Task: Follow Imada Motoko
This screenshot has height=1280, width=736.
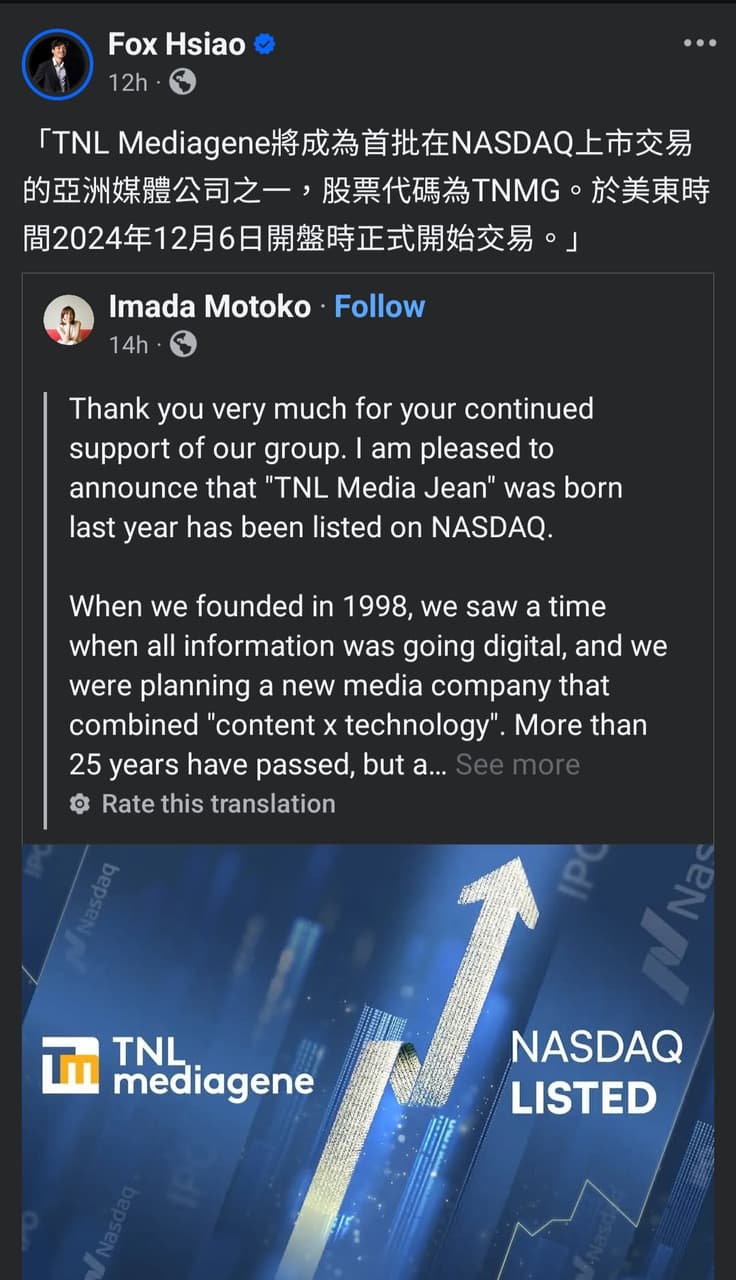Action: [x=379, y=306]
